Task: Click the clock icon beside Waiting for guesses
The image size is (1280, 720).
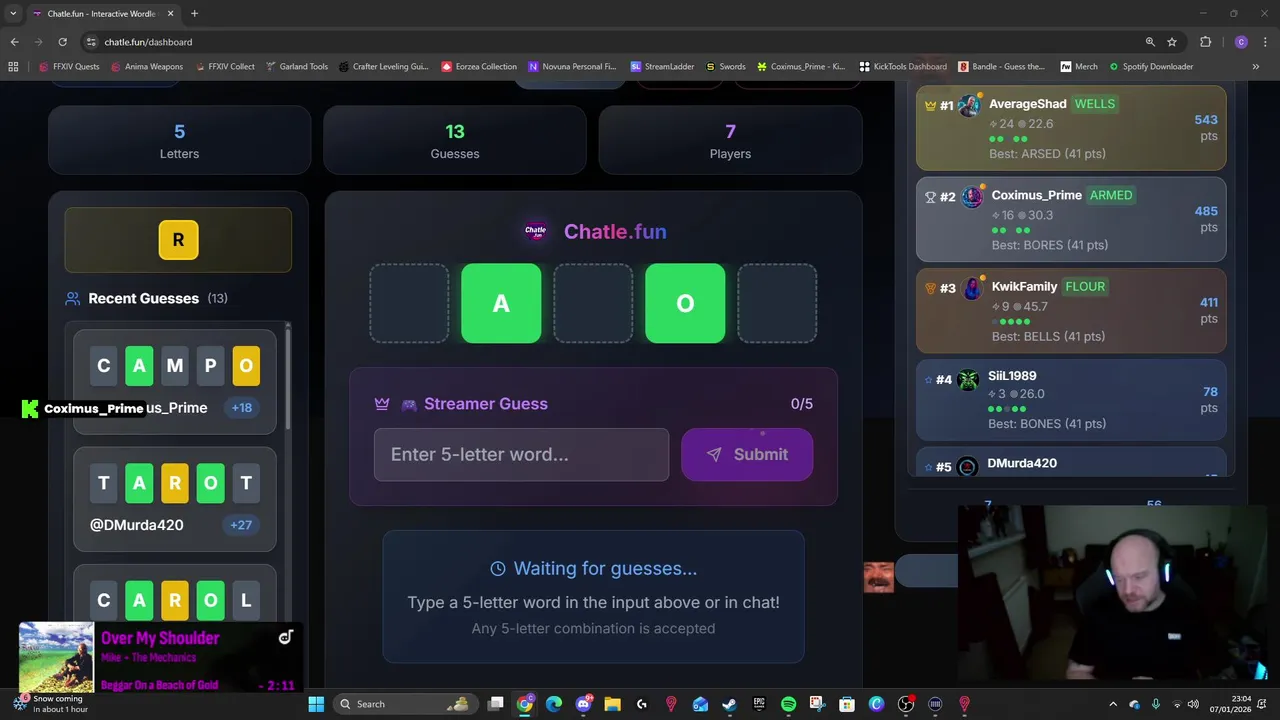Action: point(498,568)
